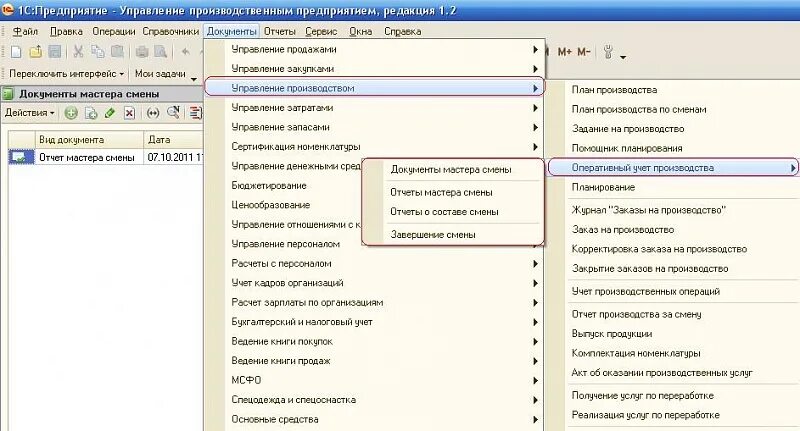This screenshot has height=431, width=800.
Task: Click the Print preview magnifier icon
Action: 161,52
